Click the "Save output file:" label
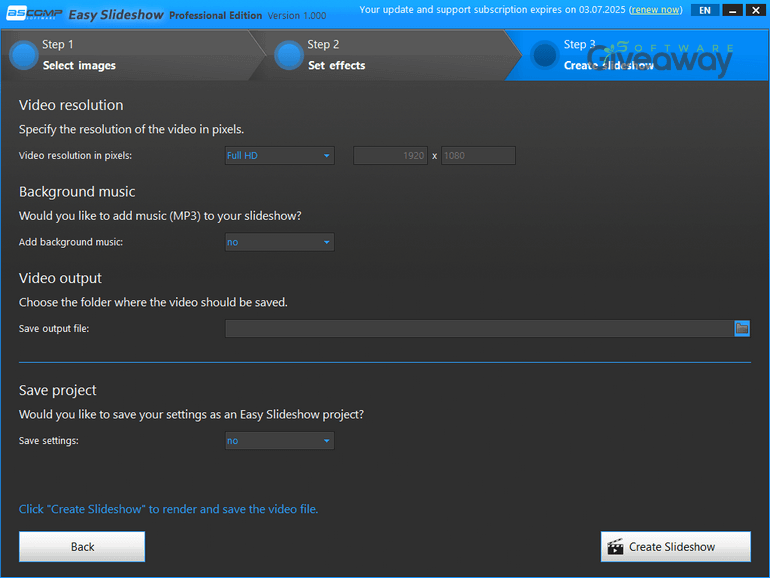This screenshot has width=770, height=578. 54,329
